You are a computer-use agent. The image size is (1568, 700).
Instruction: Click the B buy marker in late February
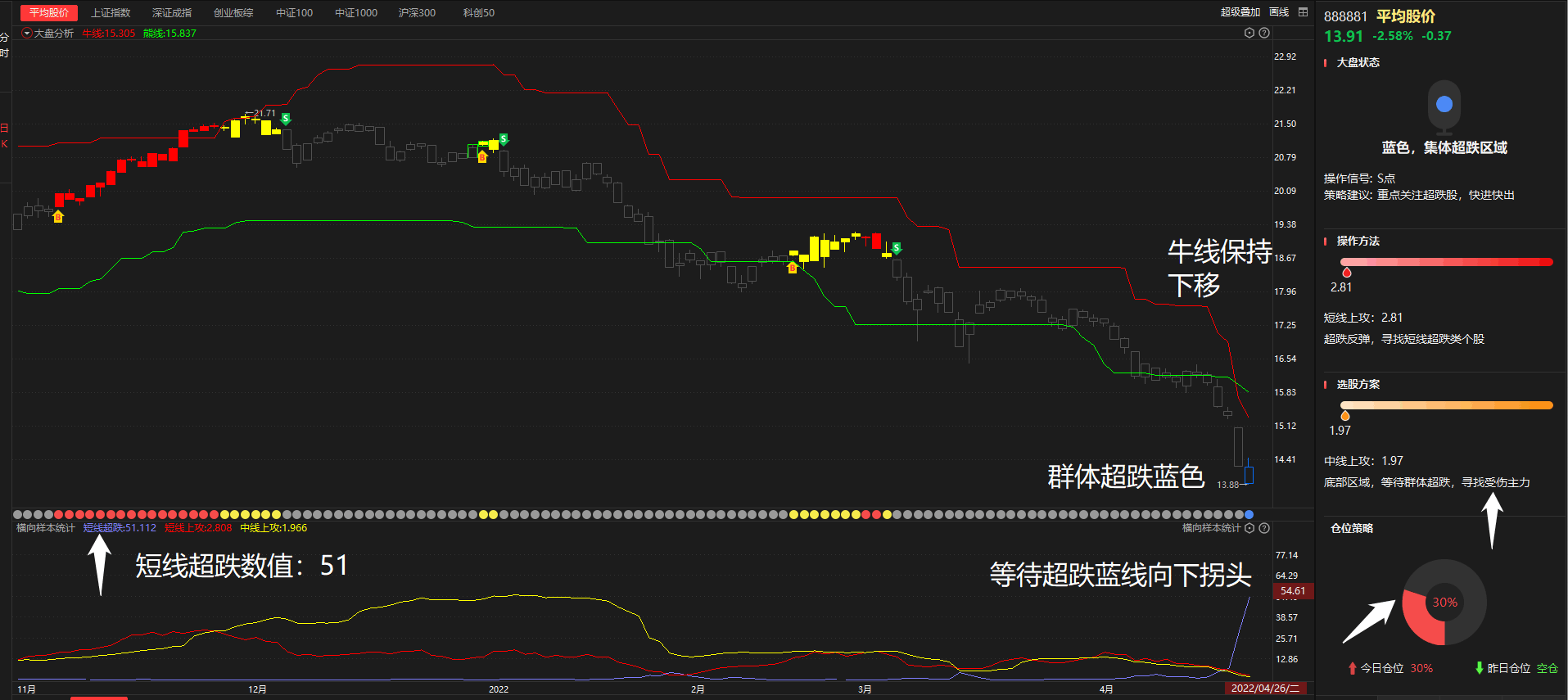pos(792,268)
